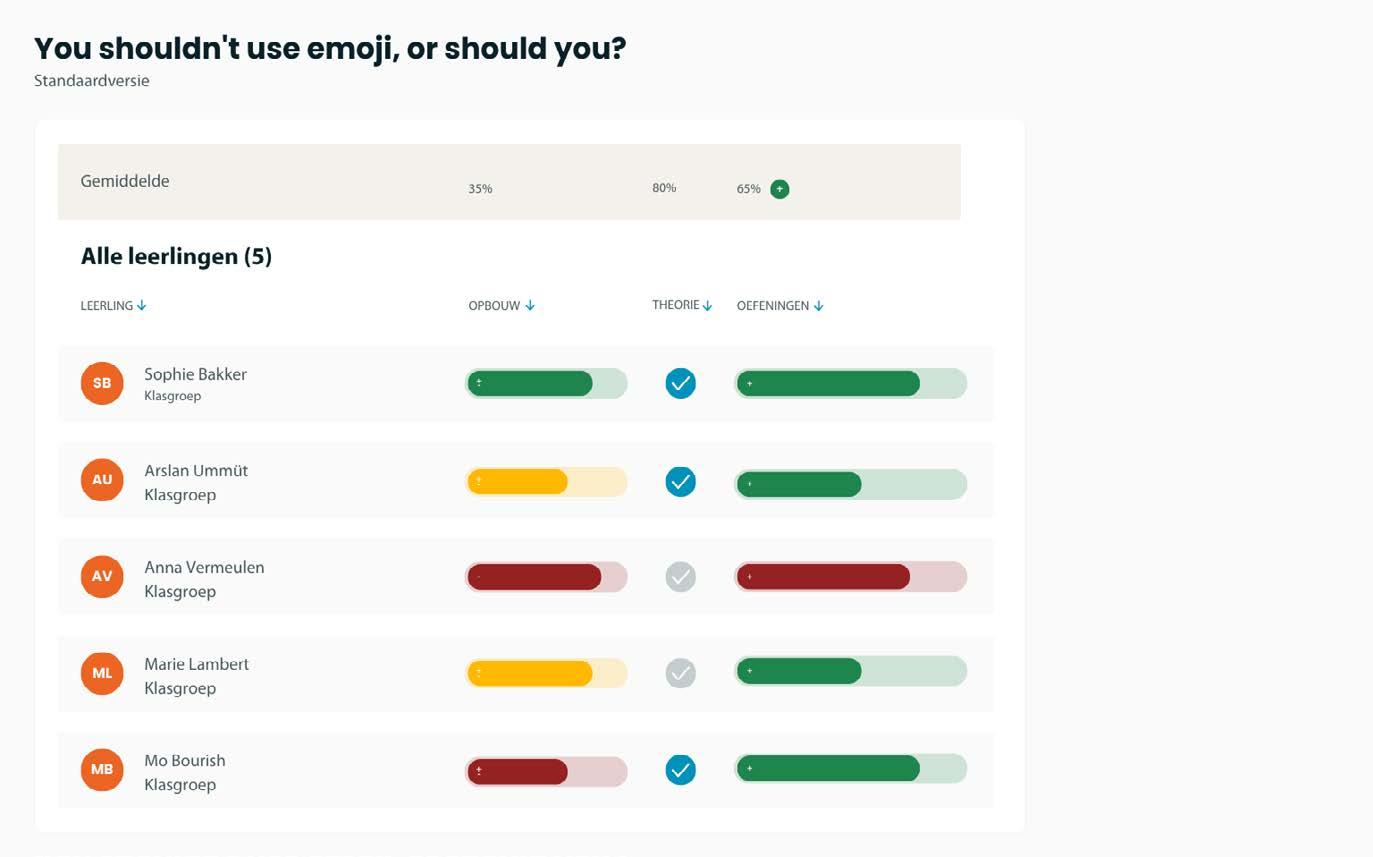Click Mo Bourish's MB avatar icon
Viewport: 1373px width, 857px height.
point(102,769)
